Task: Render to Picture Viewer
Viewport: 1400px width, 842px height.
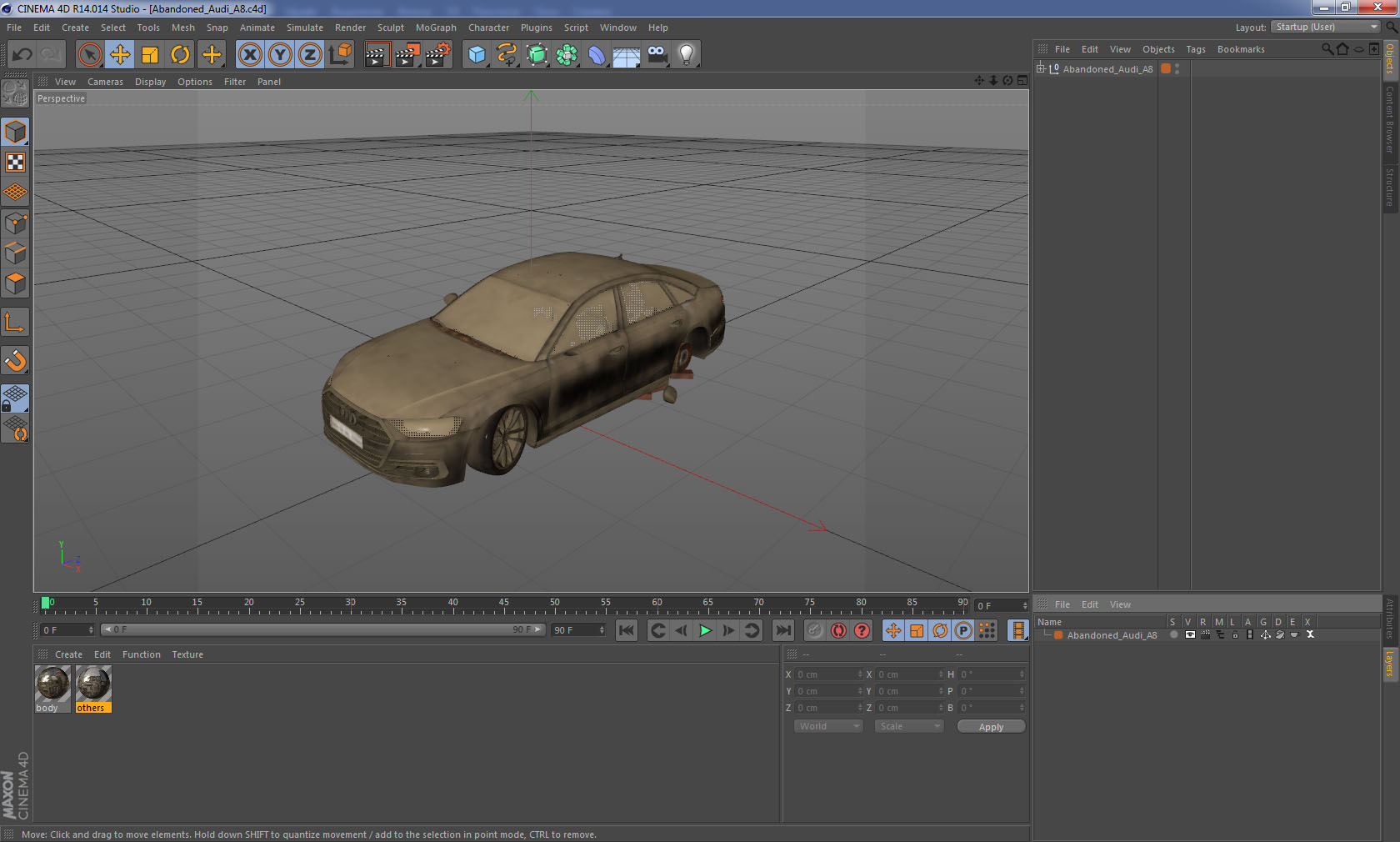Action: [407, 55]
